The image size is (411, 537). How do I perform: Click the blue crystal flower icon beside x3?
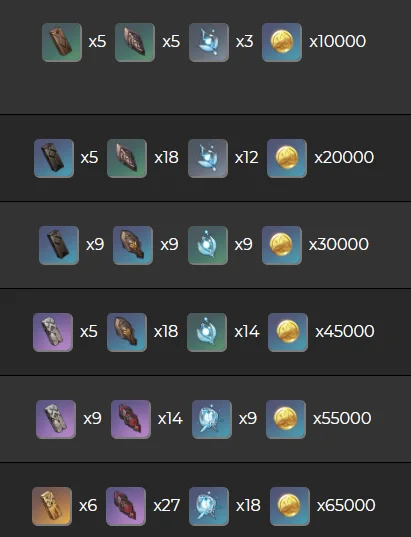click(x=209, y=42)
